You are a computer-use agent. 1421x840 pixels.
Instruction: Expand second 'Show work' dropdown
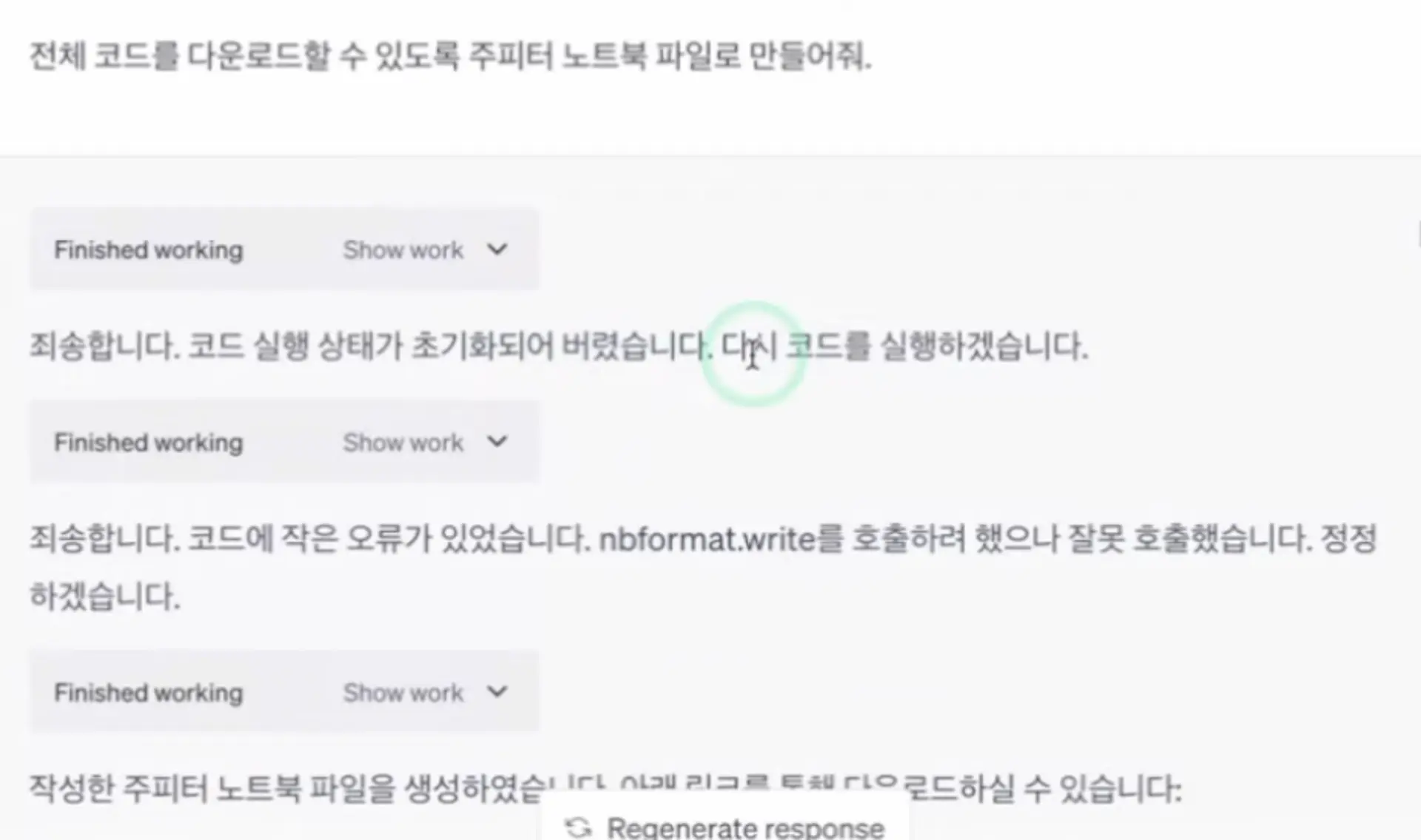click(x=424, y=442)
